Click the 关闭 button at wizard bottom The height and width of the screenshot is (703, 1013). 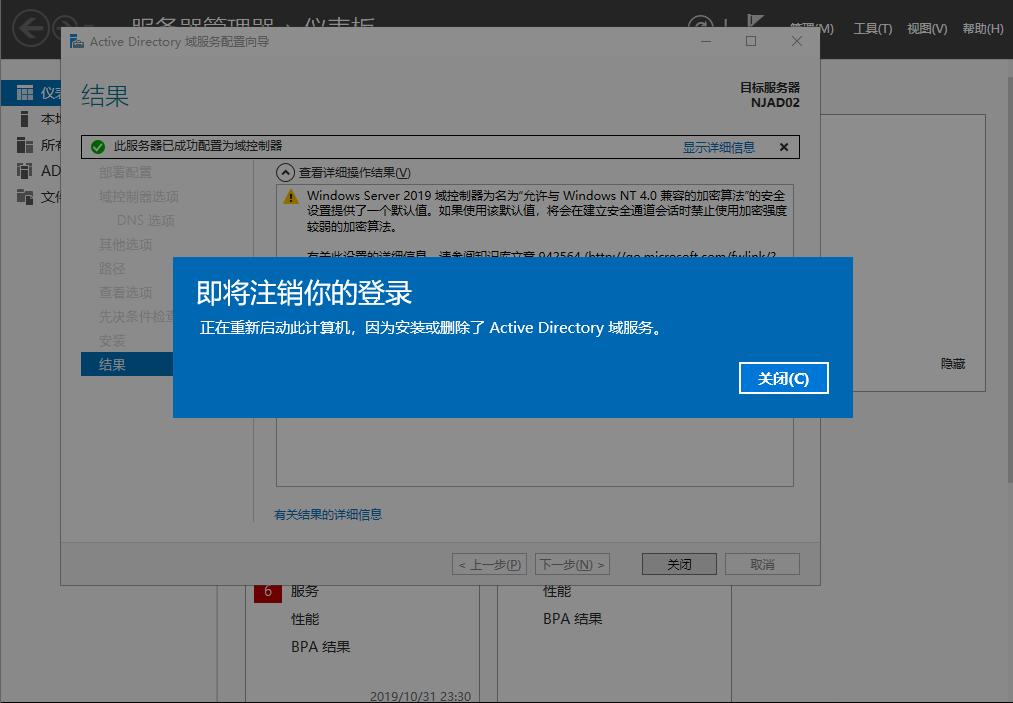pyautogui.click(x=678, y=563)
